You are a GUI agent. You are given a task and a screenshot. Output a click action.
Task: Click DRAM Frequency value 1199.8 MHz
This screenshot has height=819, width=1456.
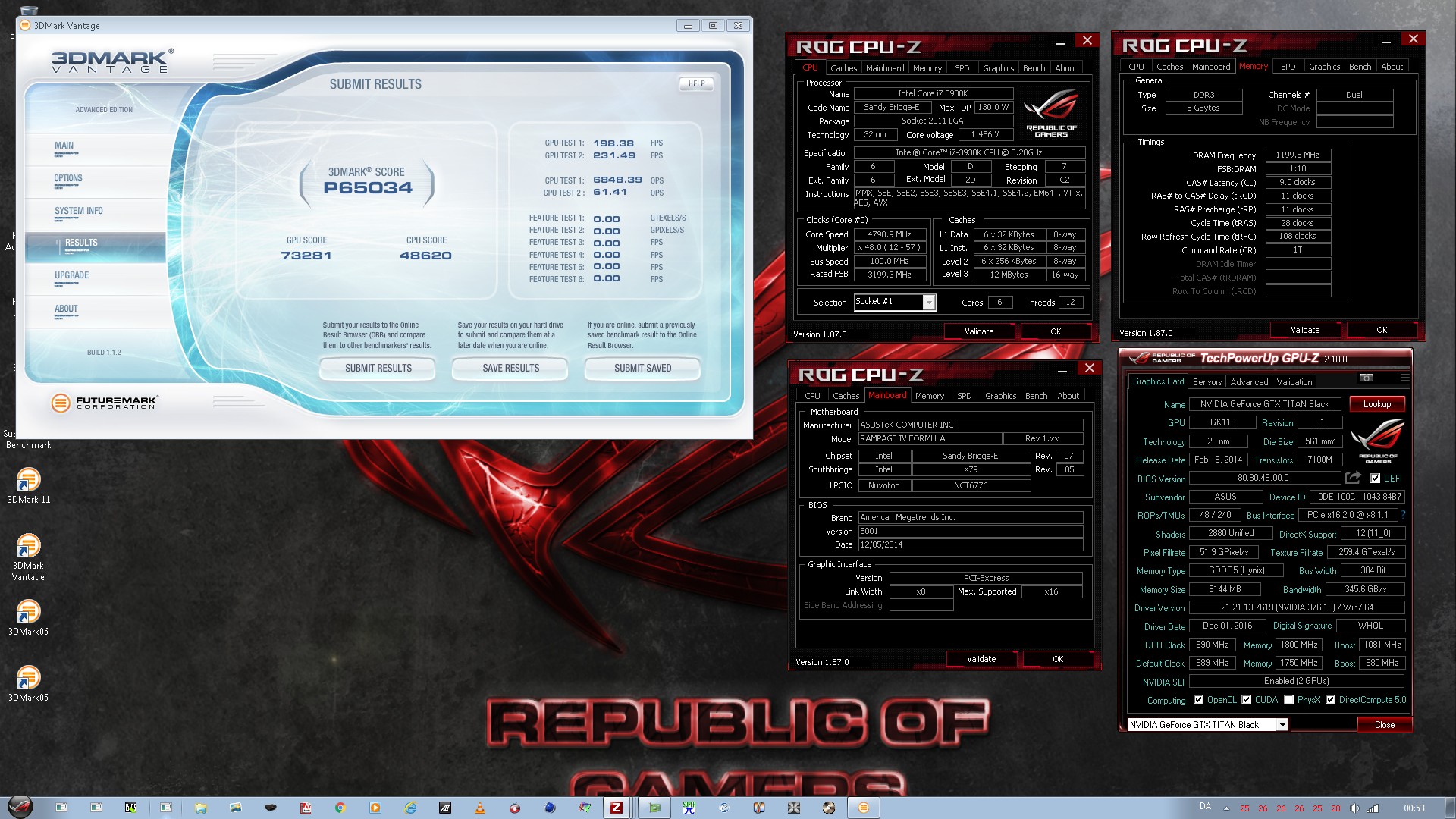pos(1298,155)
